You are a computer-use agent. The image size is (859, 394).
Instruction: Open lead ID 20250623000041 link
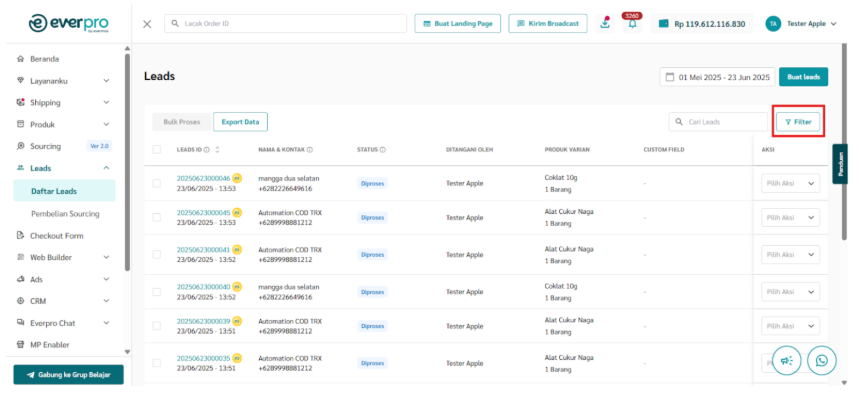[203, 249]
